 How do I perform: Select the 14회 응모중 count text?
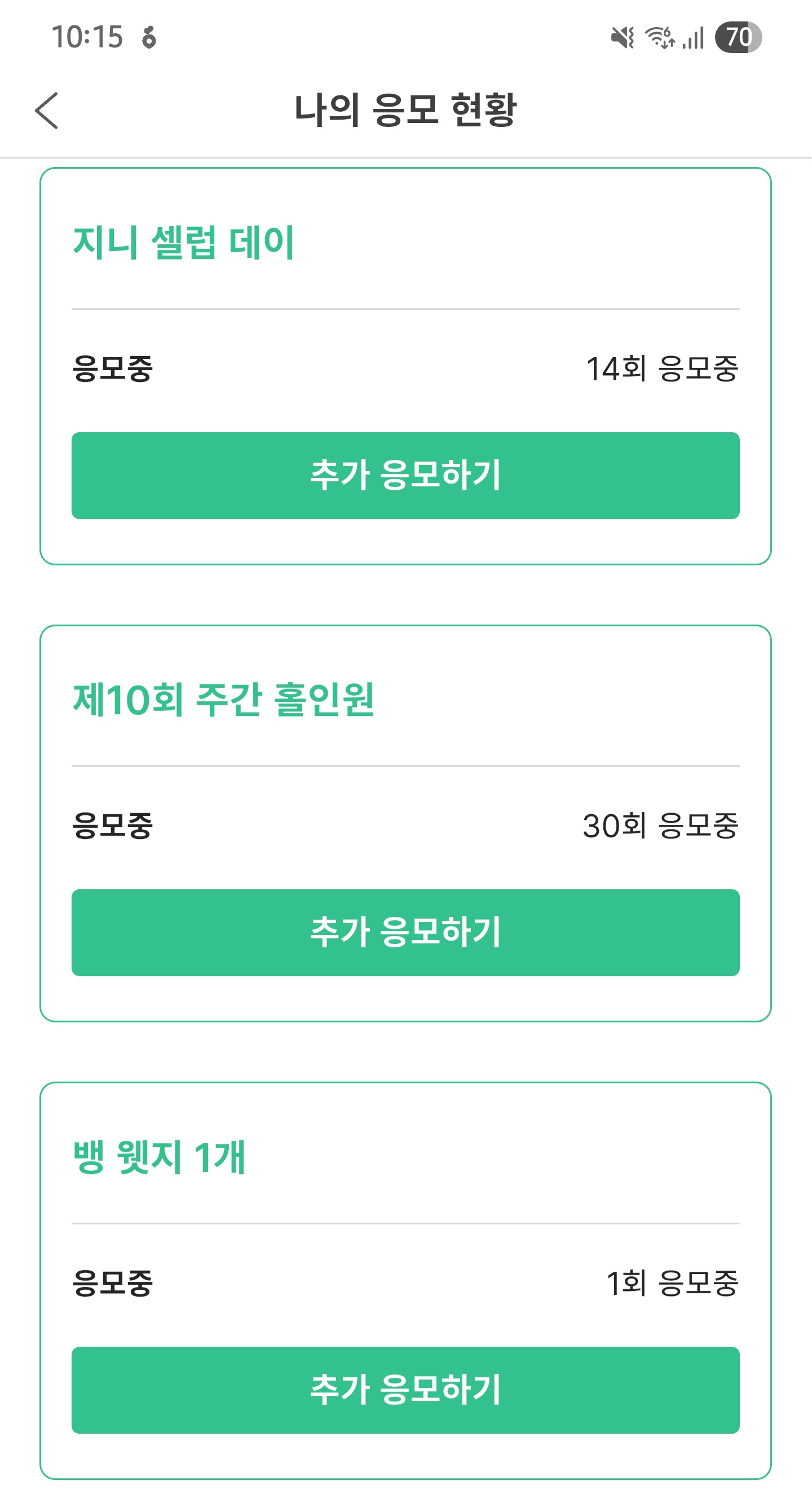[662, 368]
